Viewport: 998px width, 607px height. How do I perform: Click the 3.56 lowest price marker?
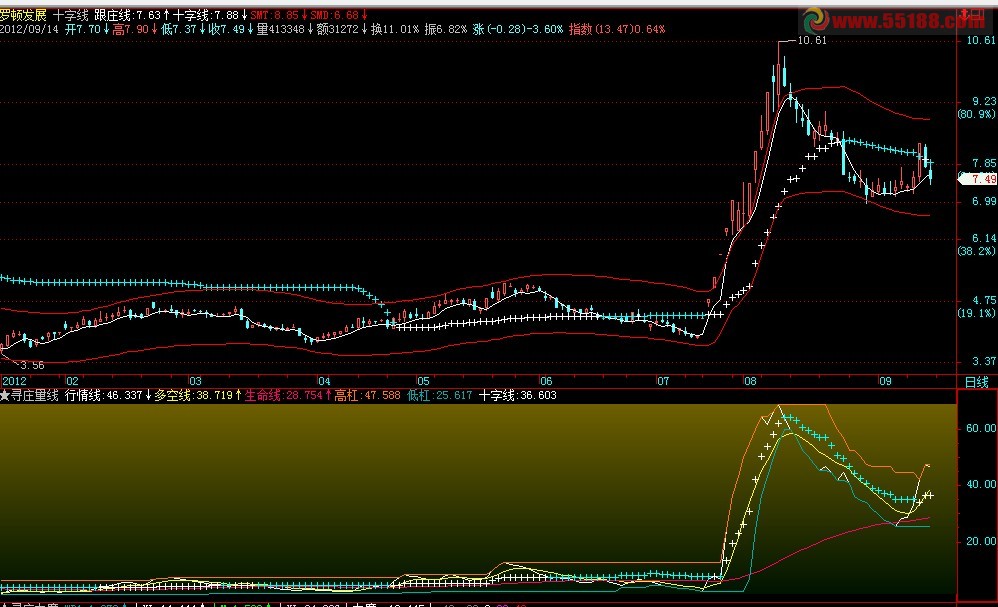click(x=32, y=366)
